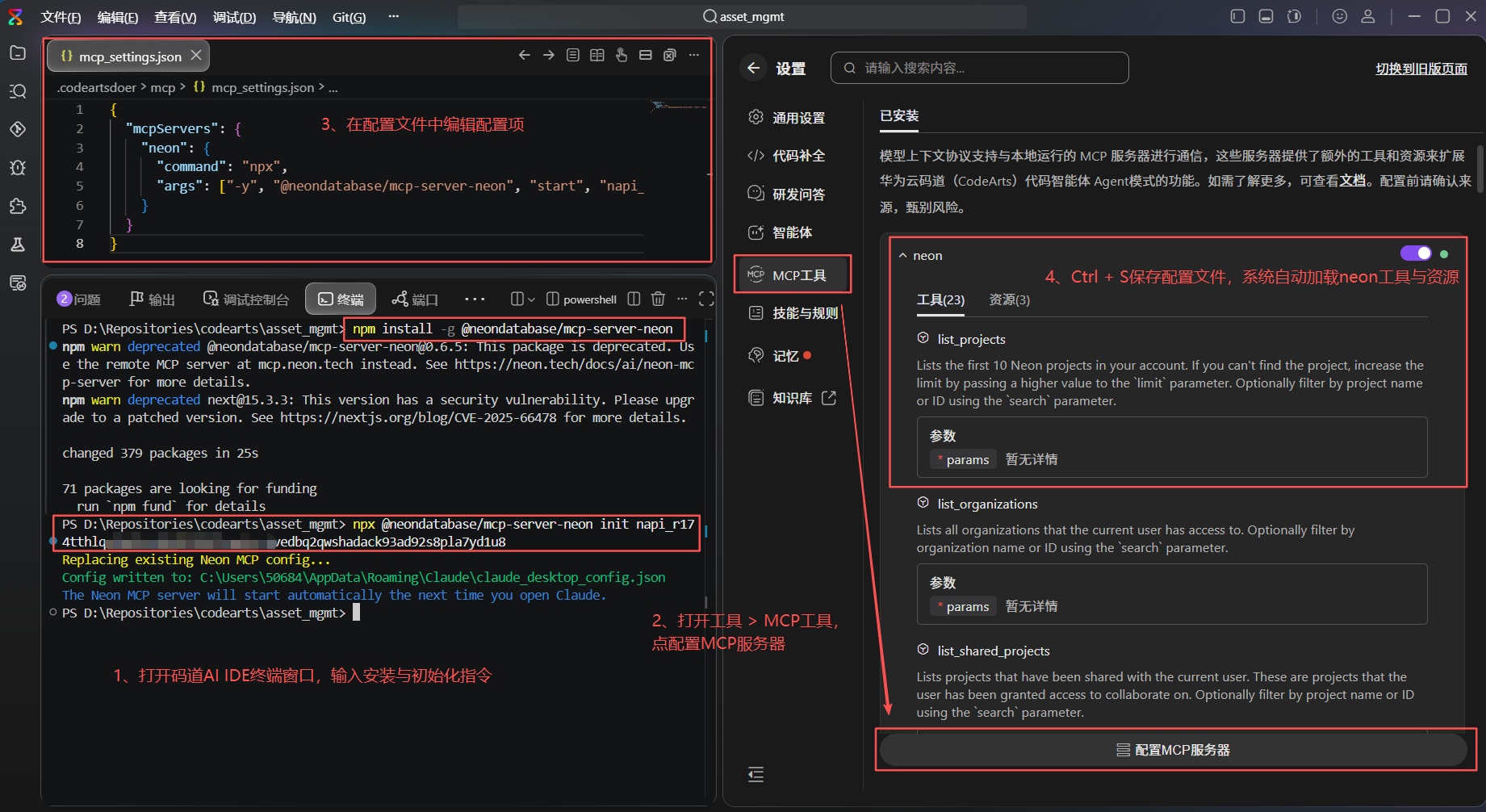Open the 导航(N) menu
This screenshot has height=812, width=1486.
point(294,17)
